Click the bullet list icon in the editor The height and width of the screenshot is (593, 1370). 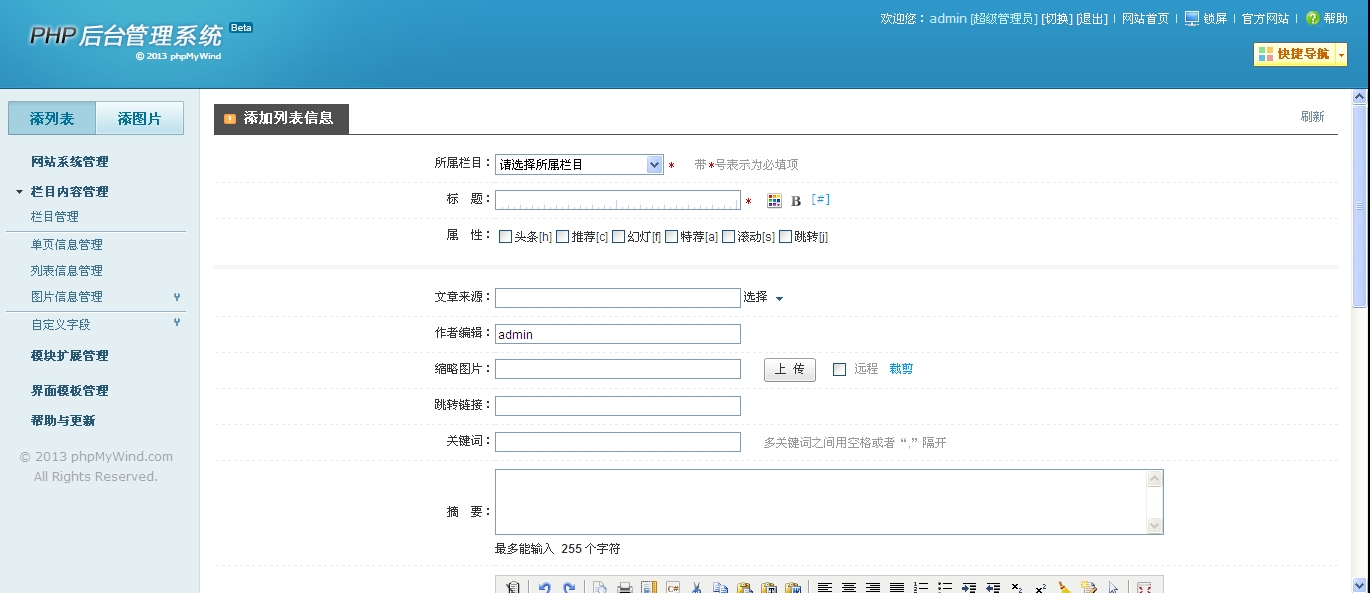point(944,586)
